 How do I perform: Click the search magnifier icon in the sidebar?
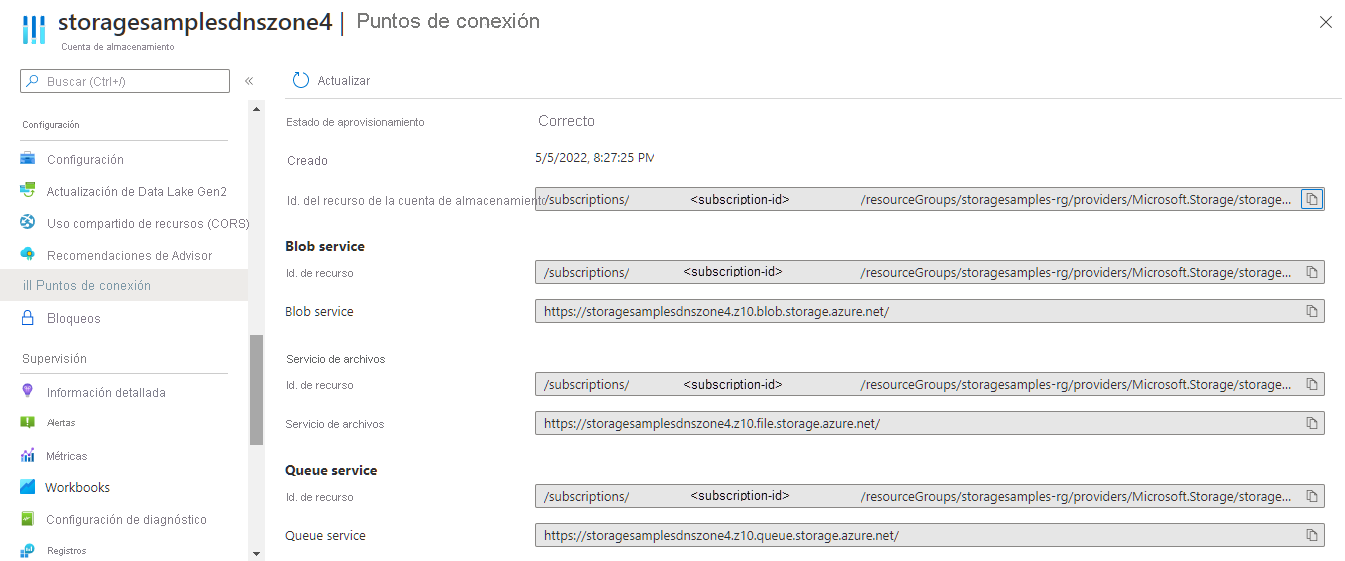[32, 81]
